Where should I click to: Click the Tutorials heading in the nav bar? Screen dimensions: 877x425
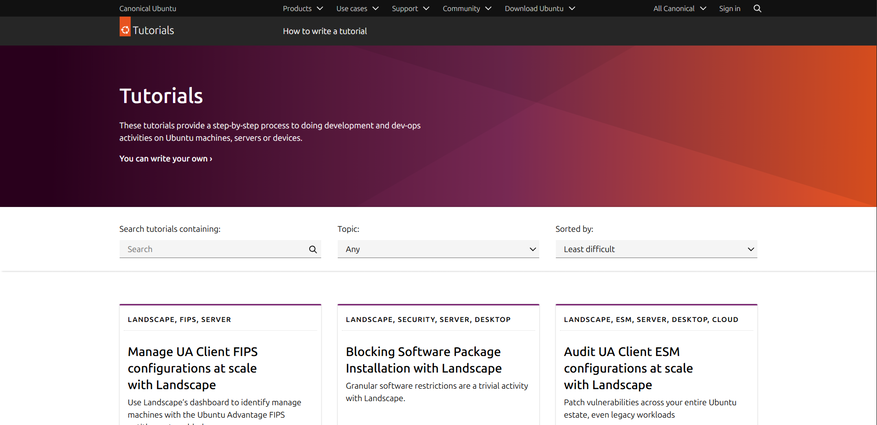tap(154, 30)
